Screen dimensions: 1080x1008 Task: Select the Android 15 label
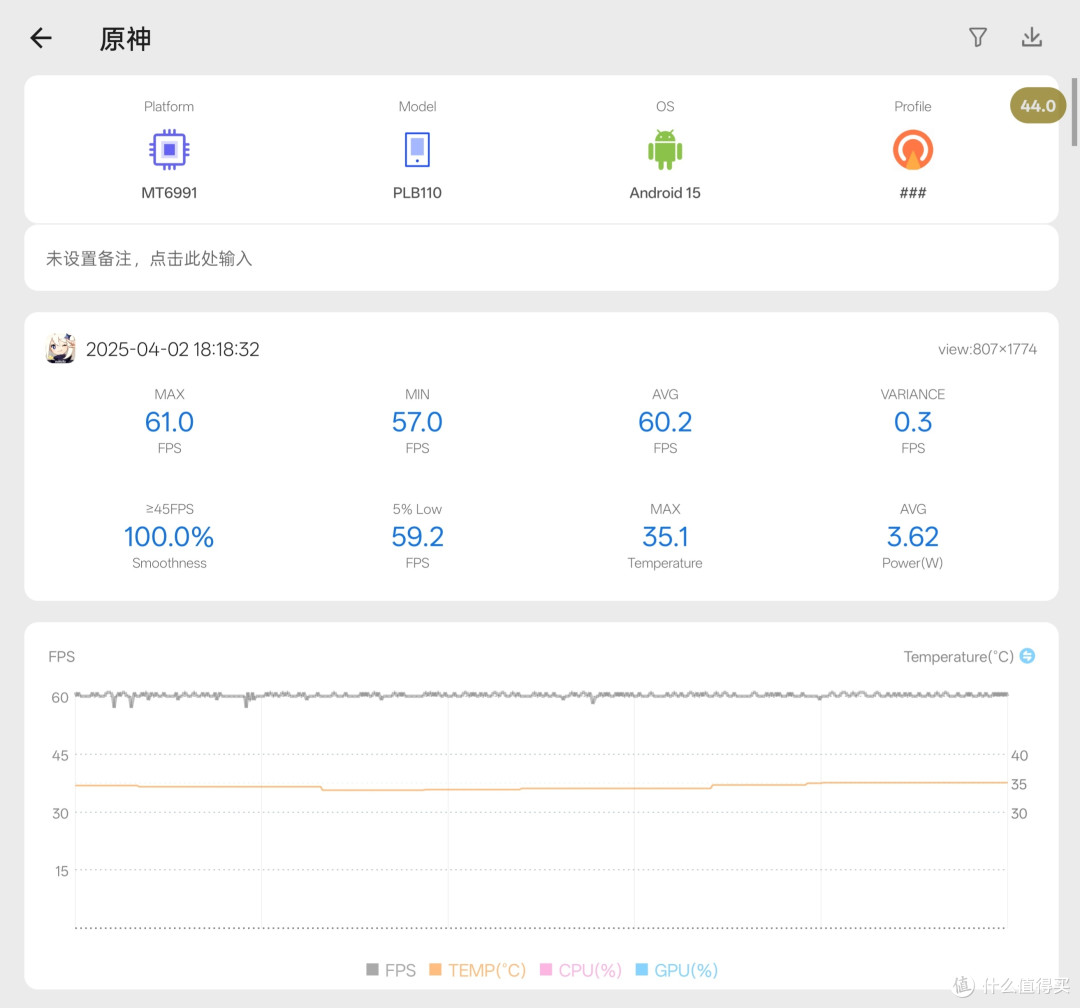click(665, 193)
